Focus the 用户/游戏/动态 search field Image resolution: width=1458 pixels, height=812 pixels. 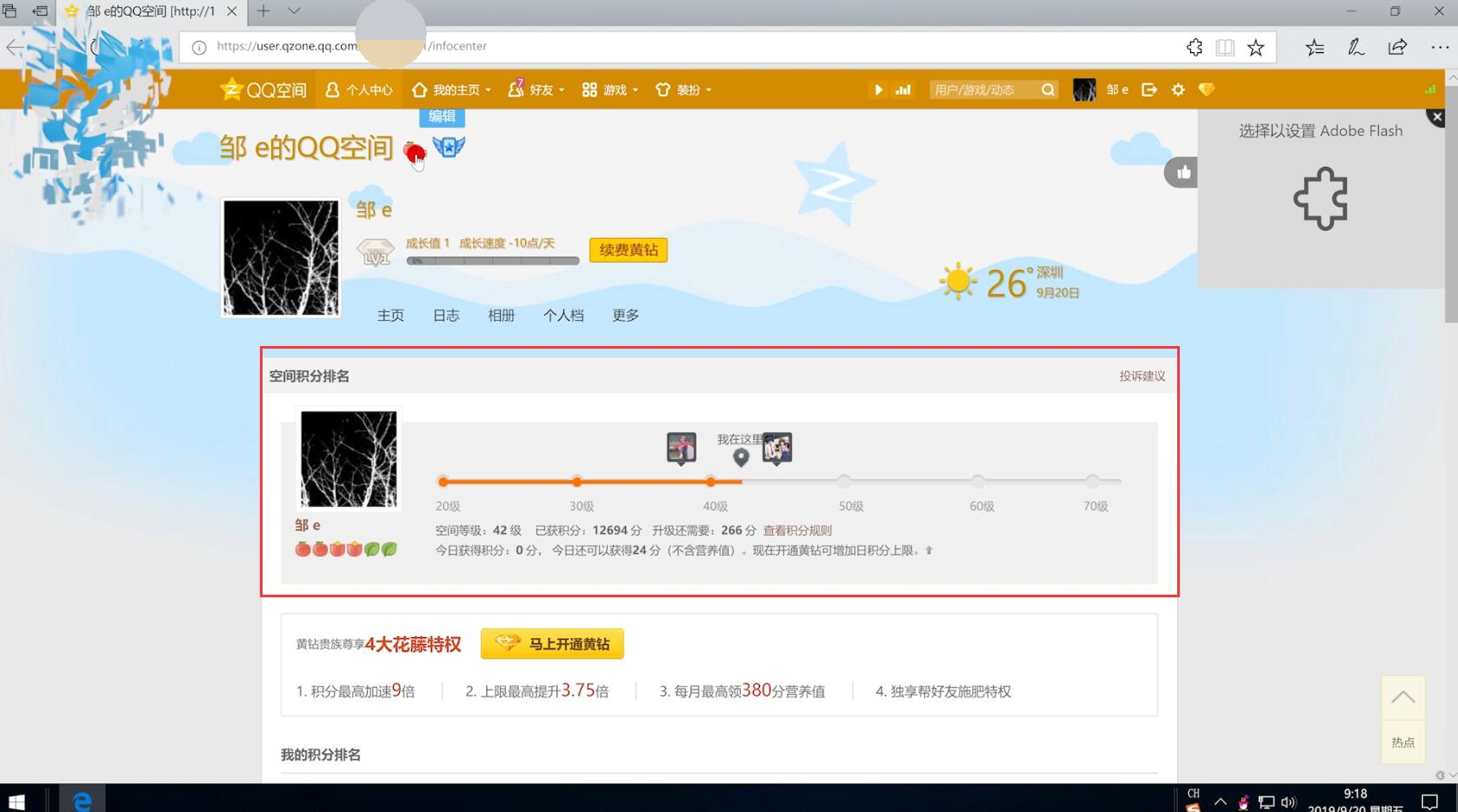pos(984,90)
